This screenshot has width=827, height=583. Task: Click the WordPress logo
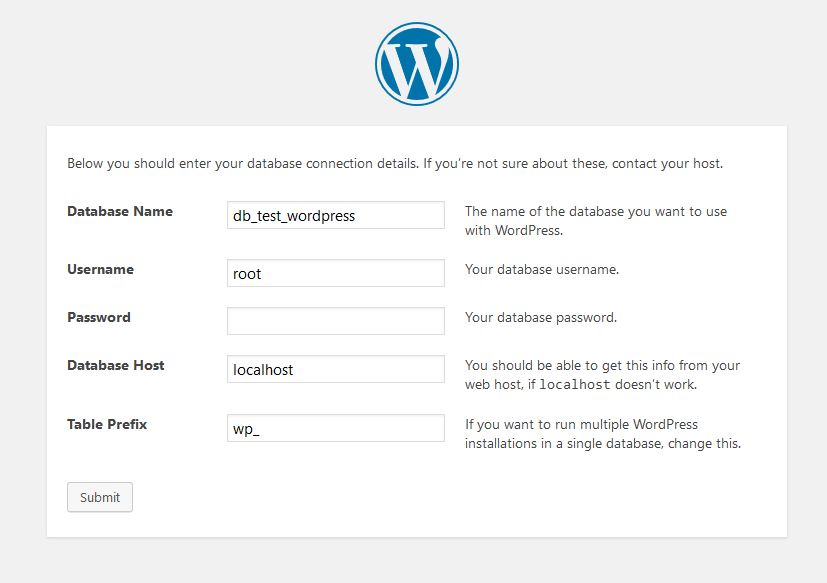click(x=416, y=63)
